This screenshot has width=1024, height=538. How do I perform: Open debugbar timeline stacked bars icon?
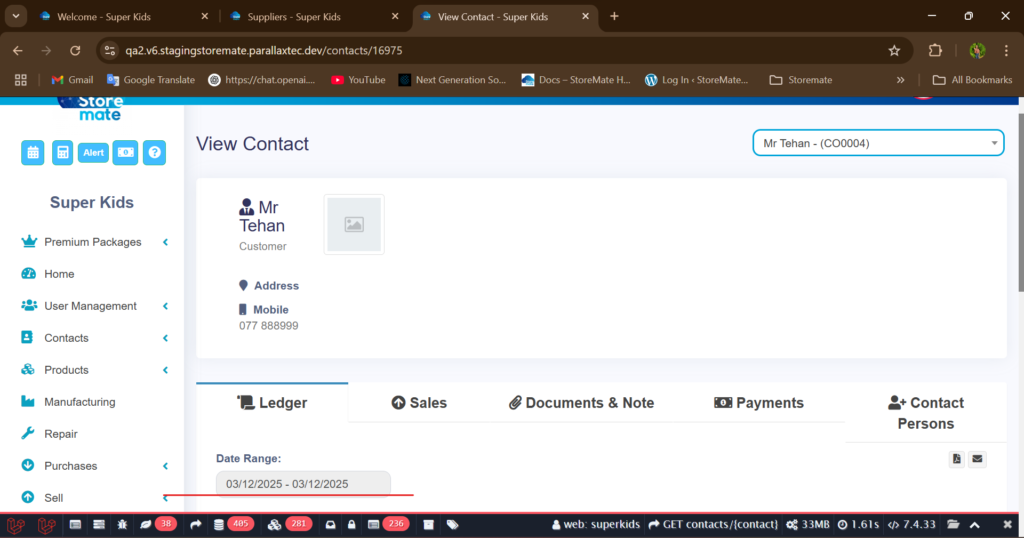pos(99,524)
